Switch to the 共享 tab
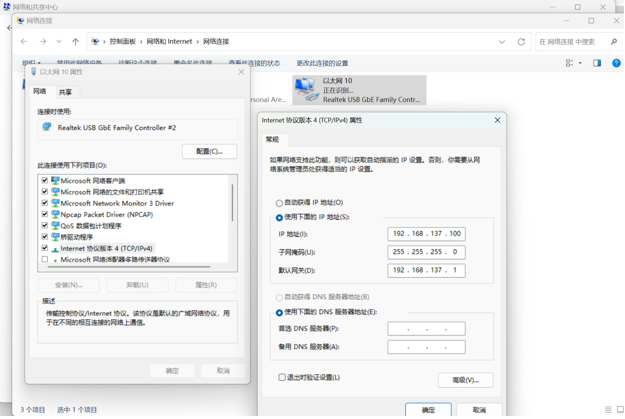 [x=65, y=92]
